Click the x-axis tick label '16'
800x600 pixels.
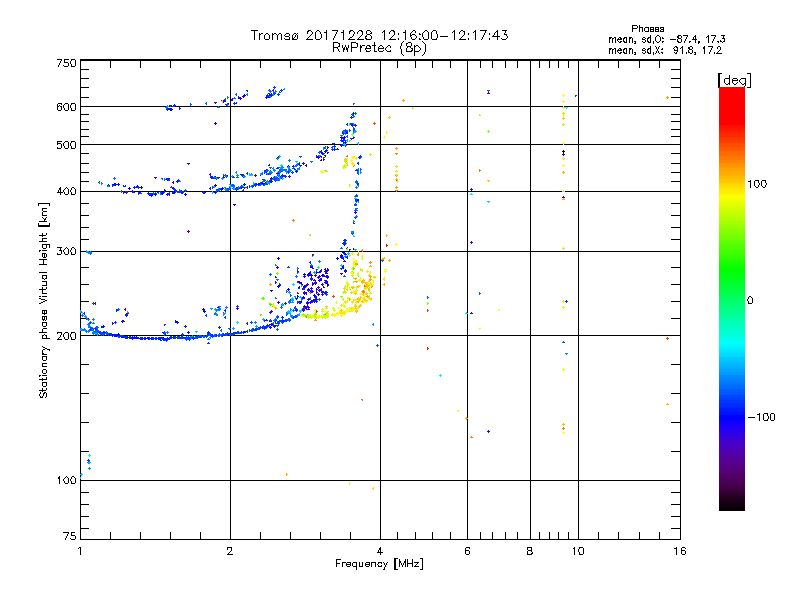[680, 551]
